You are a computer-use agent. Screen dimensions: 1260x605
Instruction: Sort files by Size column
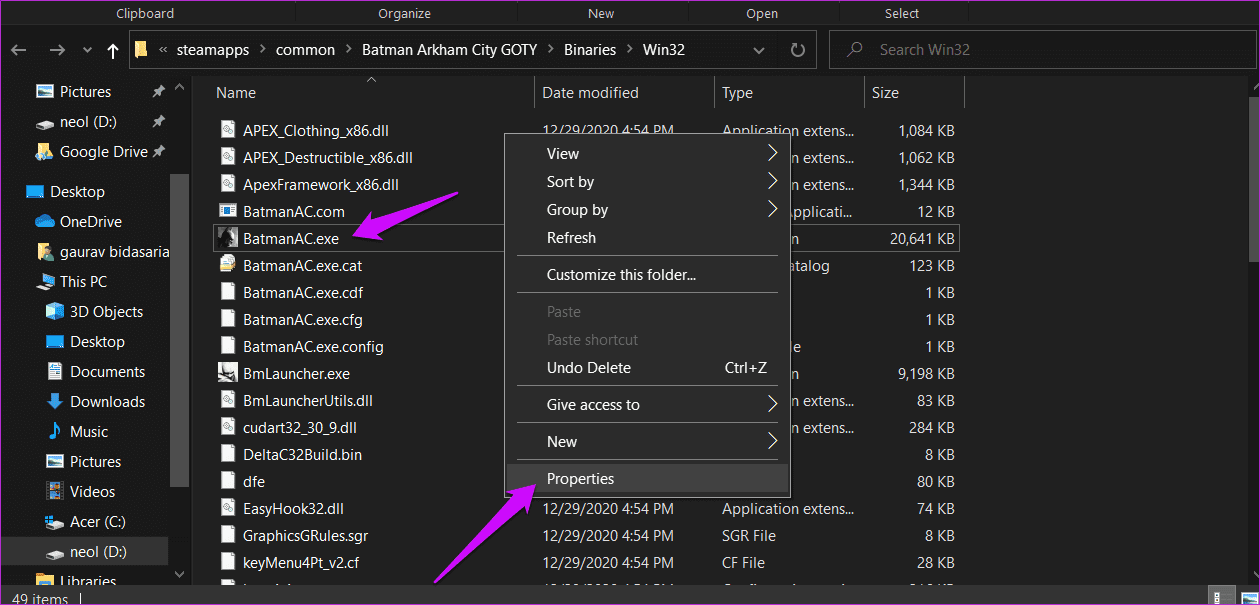coord(885,93)
